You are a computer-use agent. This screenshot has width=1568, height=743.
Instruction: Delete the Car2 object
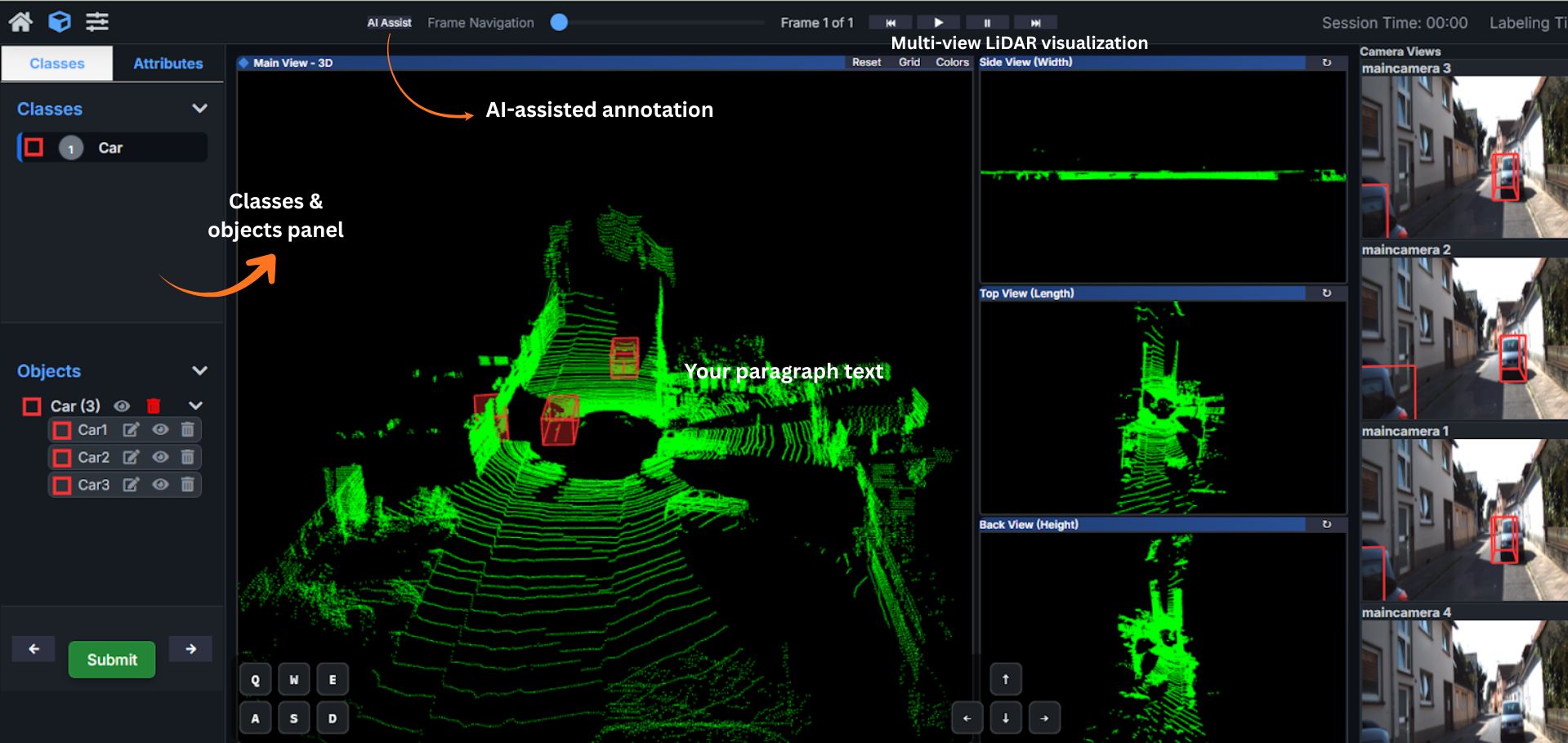click(187, 458)
